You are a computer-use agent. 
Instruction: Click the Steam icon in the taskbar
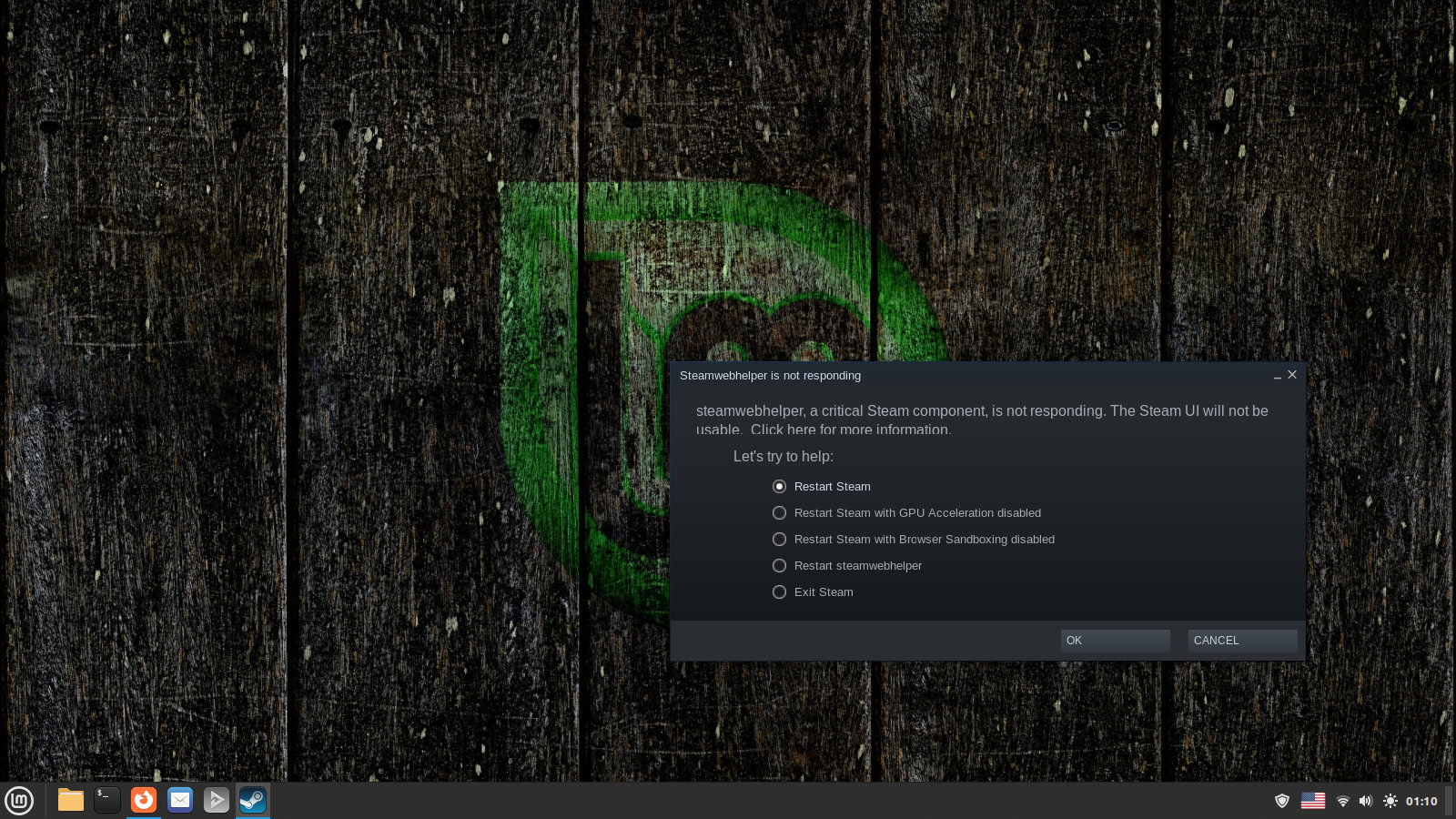click(x=252, y=800)
